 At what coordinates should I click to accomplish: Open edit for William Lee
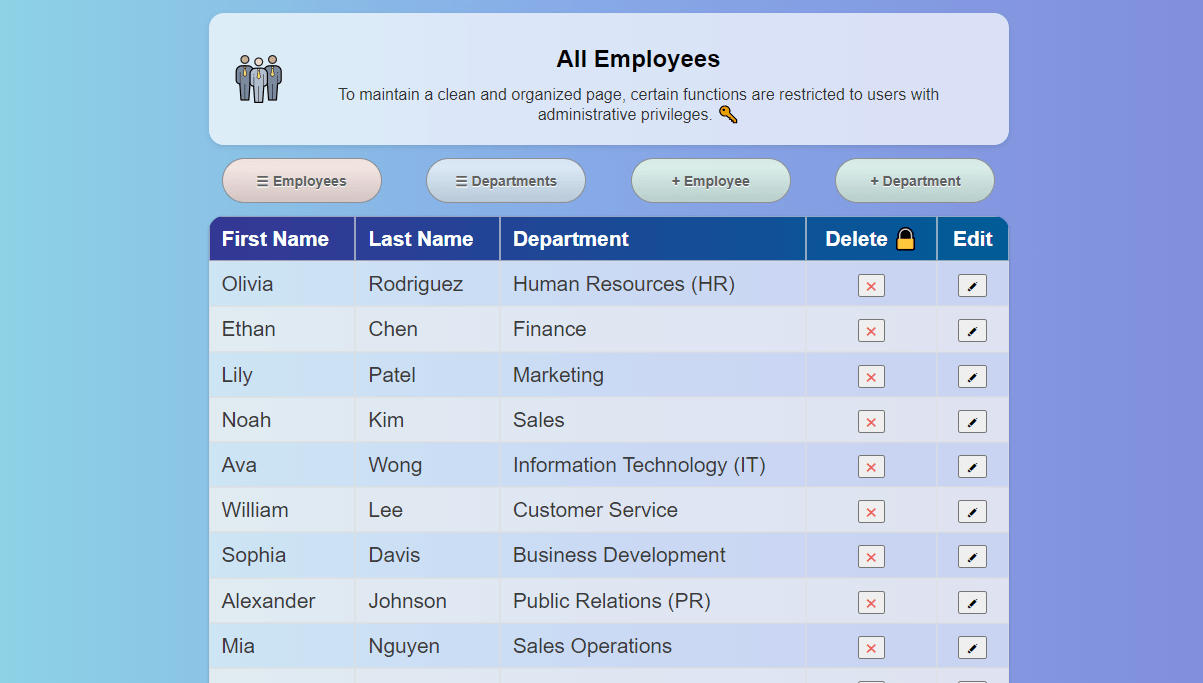click(972, 512)
